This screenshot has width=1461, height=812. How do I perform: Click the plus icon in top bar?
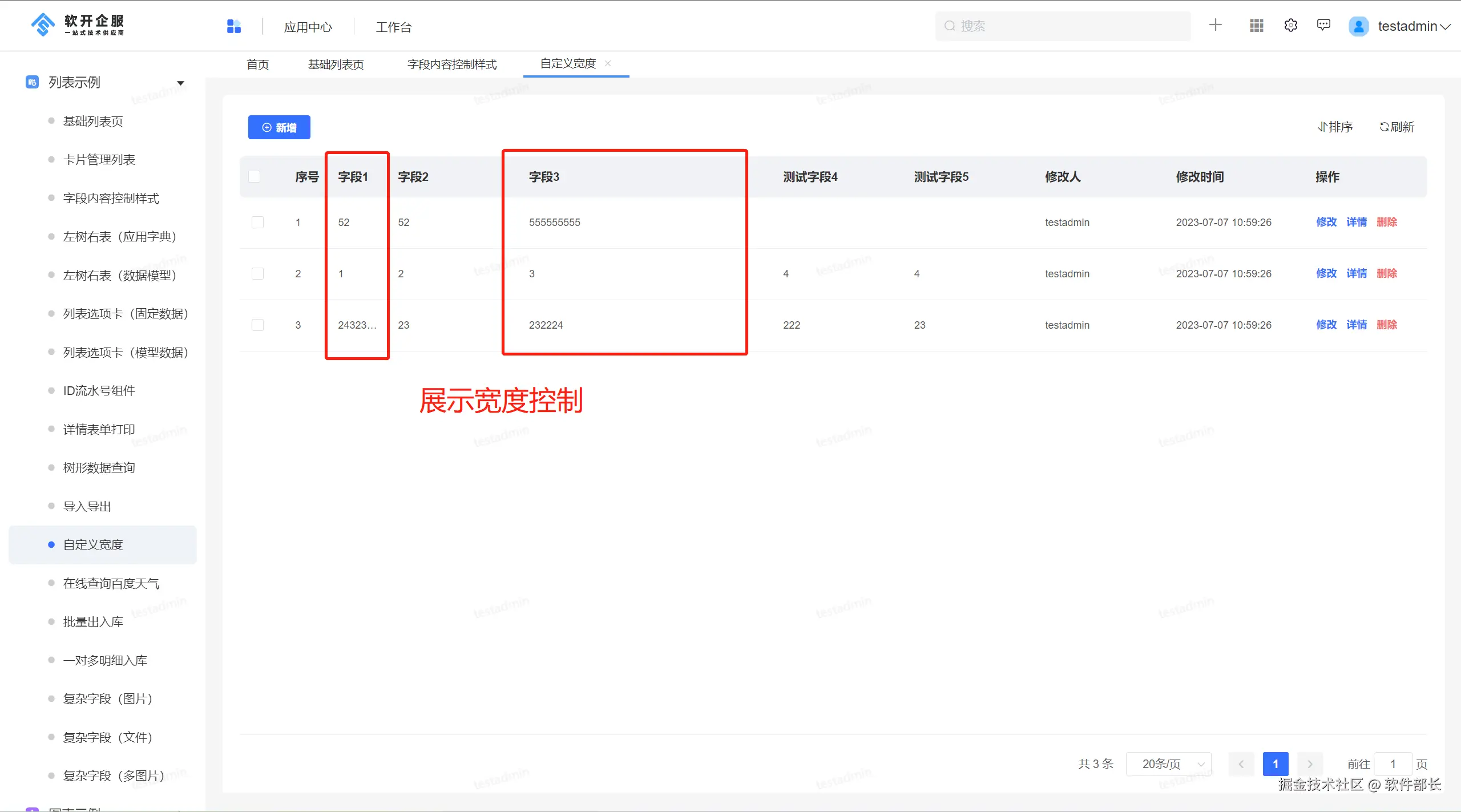pos(1215,25)
